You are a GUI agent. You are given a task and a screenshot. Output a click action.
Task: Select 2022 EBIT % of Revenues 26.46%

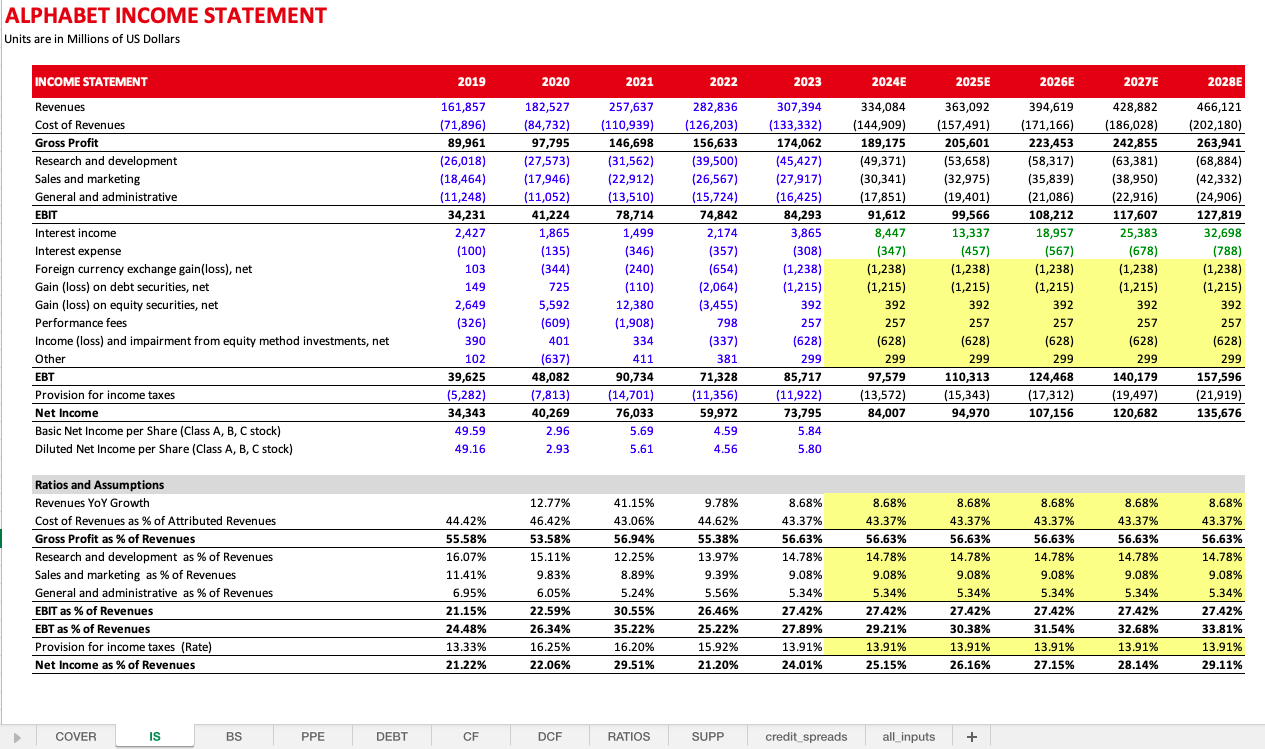pos(717,611)
